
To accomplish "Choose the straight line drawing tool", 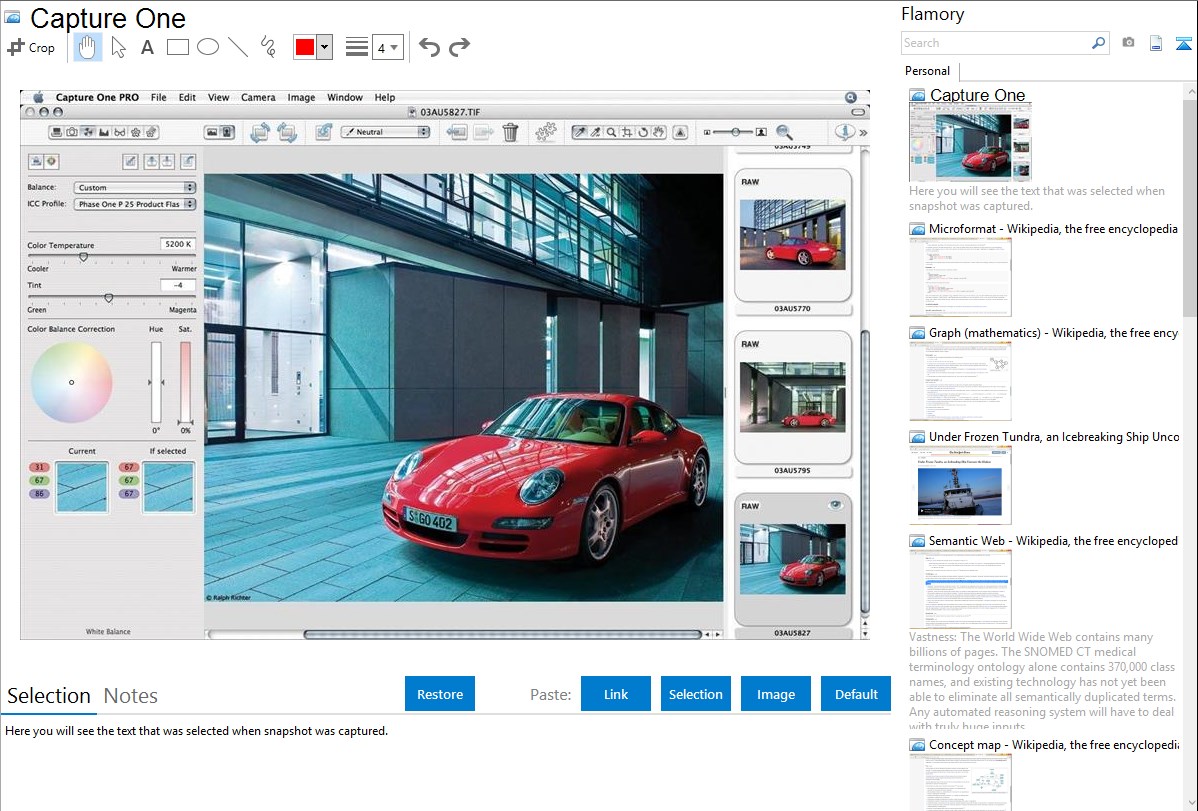I will [238, 47].
